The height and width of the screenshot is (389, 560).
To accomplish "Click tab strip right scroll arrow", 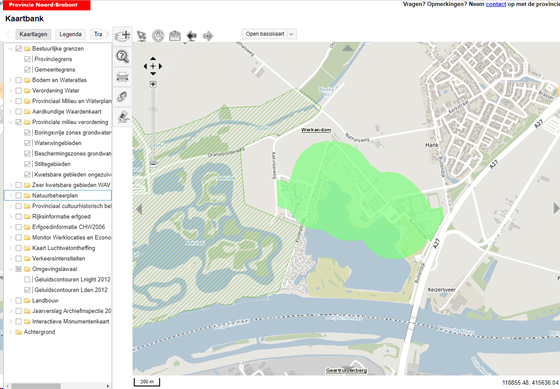I will 106,34.
